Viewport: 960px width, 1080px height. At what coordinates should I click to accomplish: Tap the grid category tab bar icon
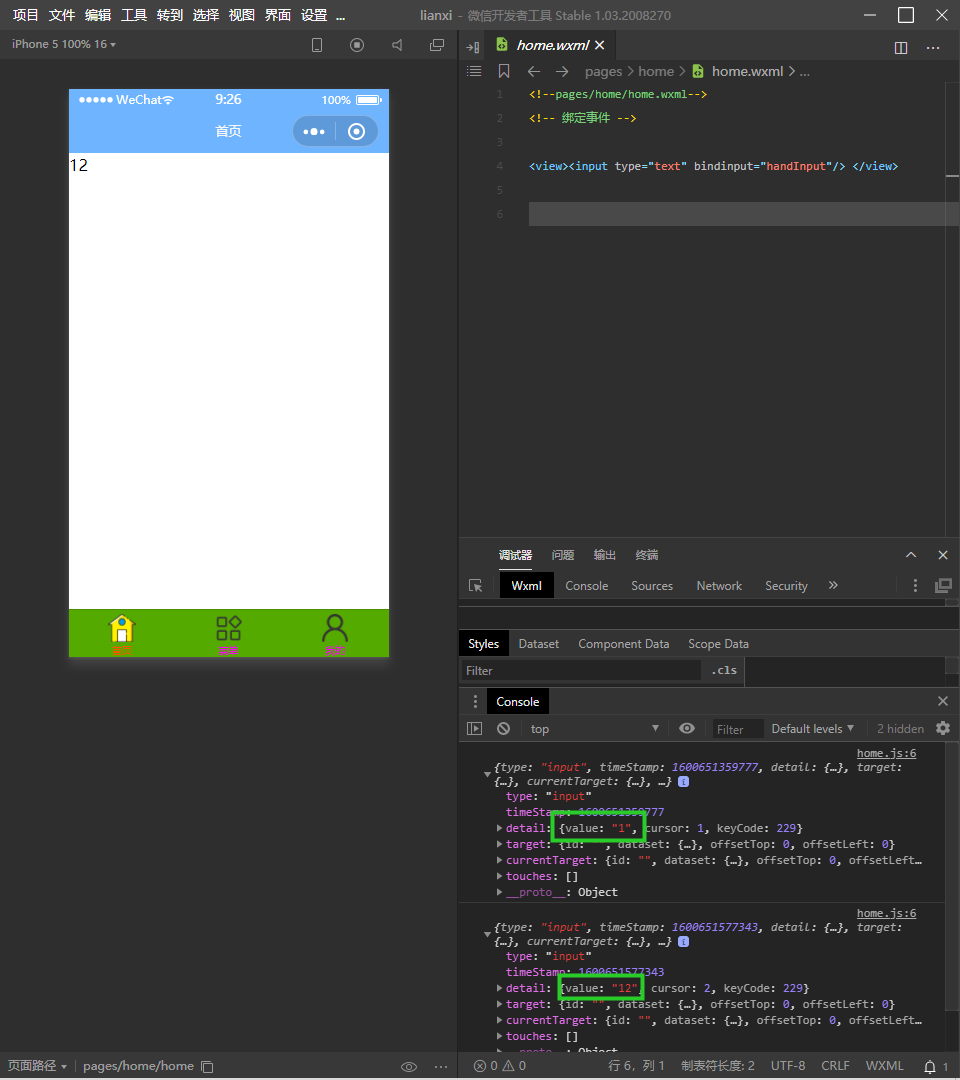(x=229, y=634)
